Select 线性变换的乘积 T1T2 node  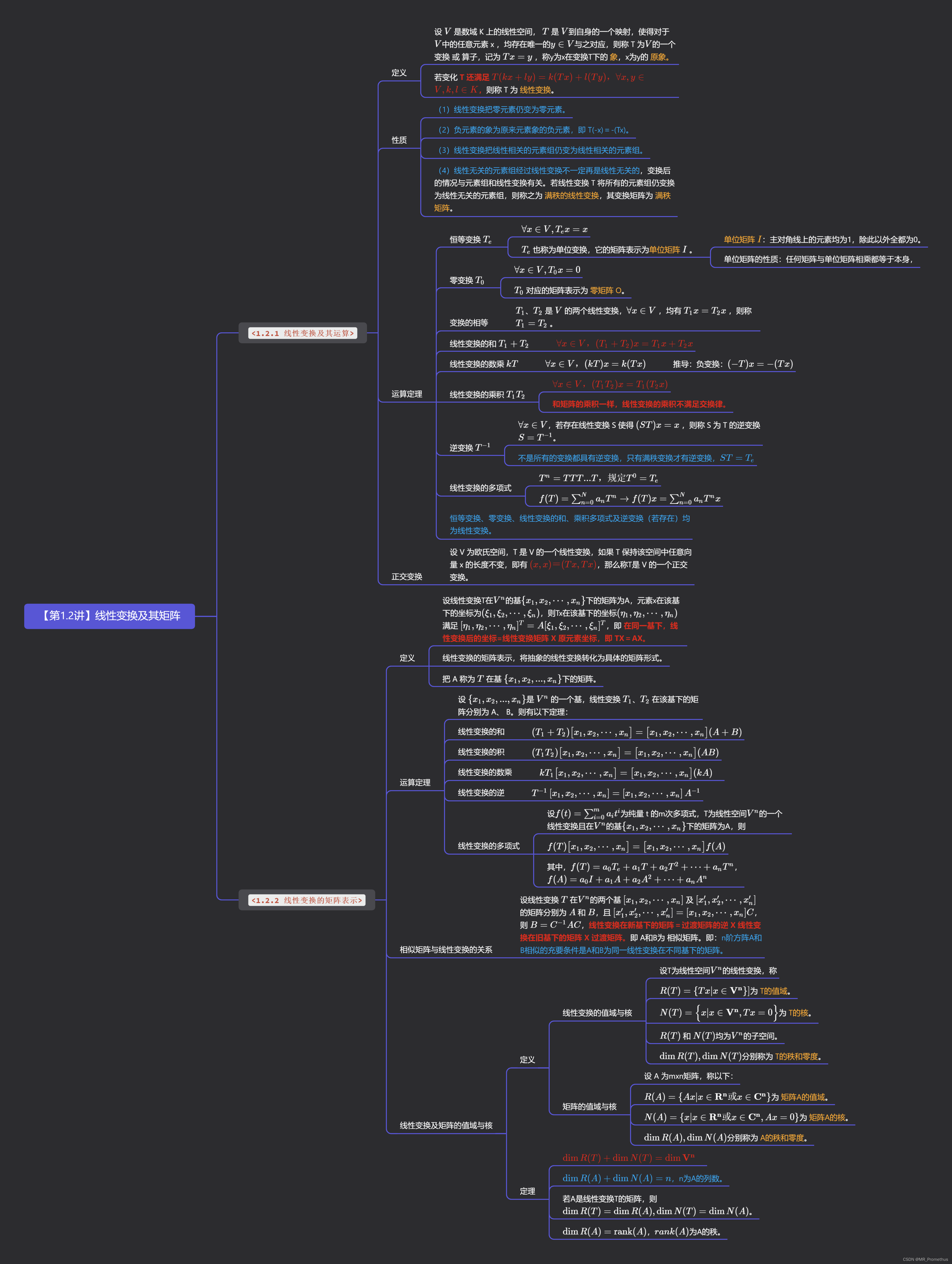pyautogui.click(x=487, y=394)
